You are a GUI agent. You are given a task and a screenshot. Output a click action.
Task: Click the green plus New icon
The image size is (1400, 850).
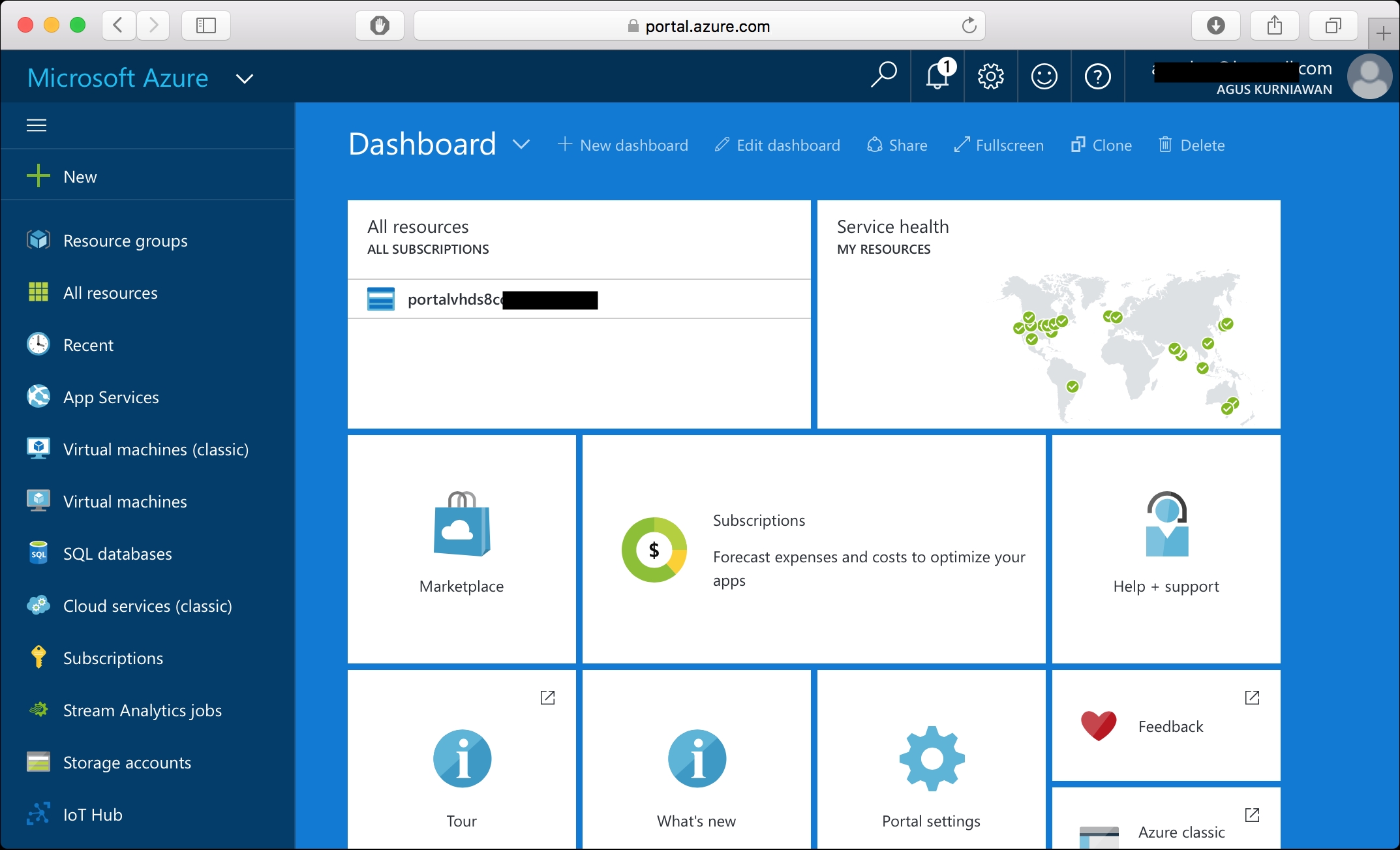(38, 175)
